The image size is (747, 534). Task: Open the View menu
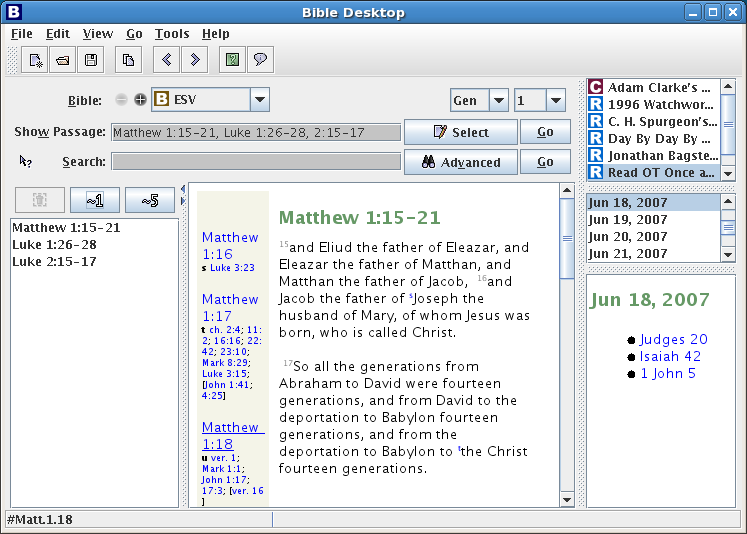98,34
